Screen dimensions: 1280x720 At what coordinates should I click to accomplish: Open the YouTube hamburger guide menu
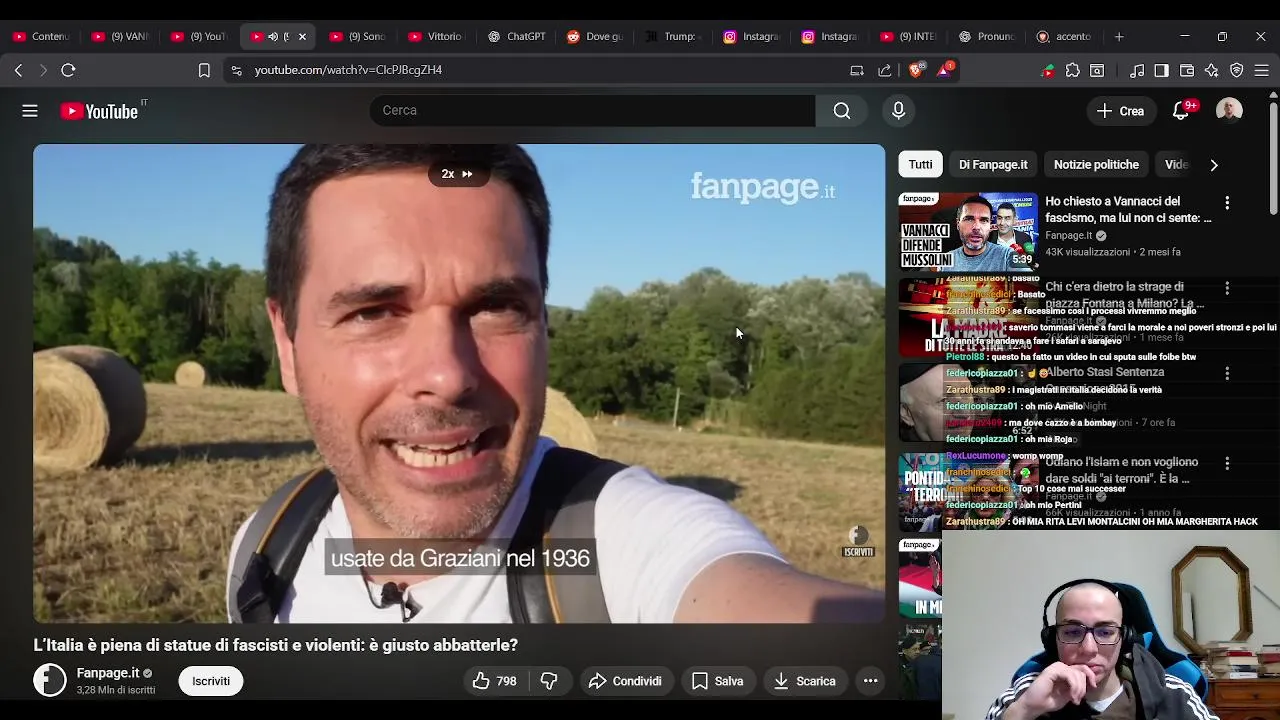tap(30, 111)
